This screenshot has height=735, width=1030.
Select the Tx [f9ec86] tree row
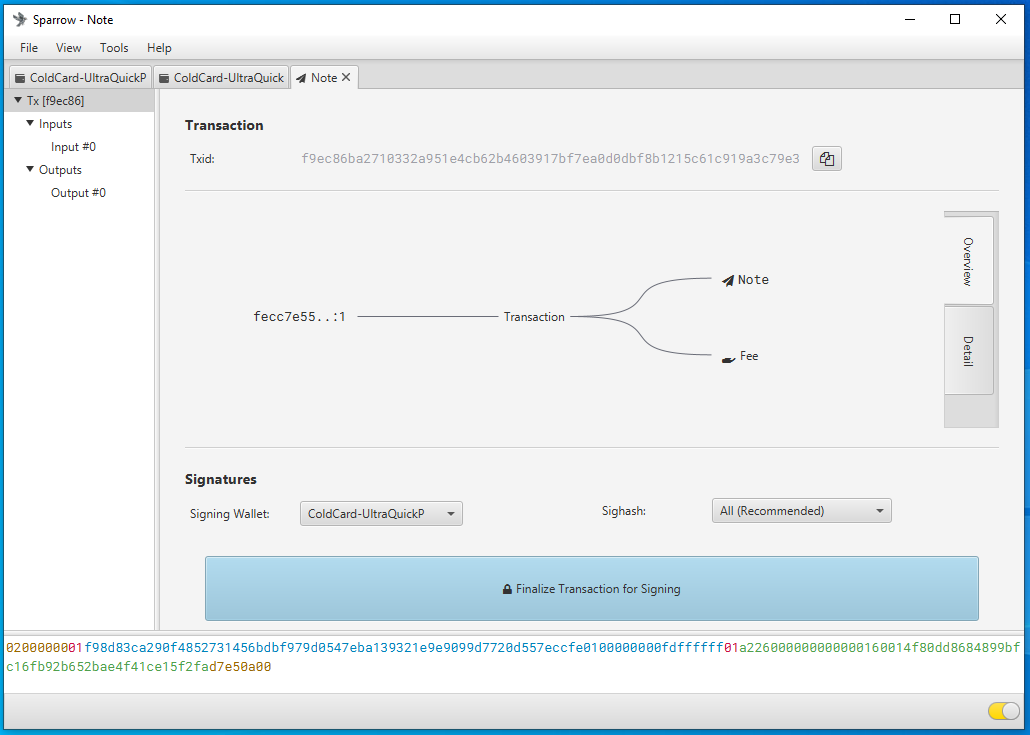coord(79,100)
